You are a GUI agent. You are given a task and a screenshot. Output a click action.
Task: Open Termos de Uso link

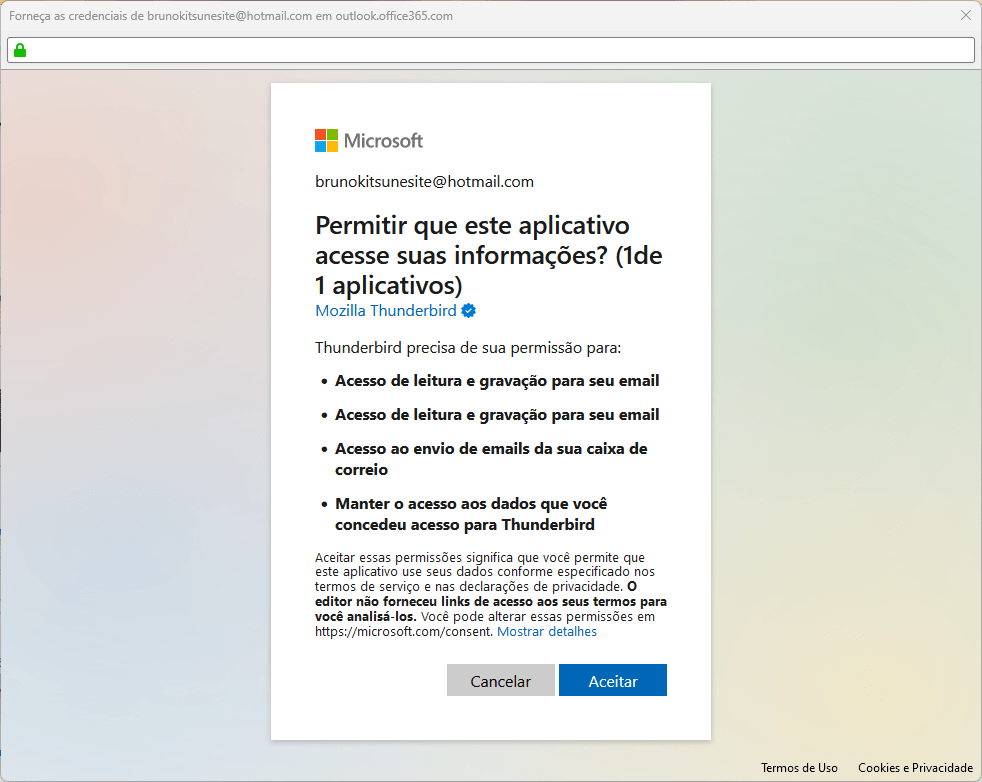tap(799, 768)
